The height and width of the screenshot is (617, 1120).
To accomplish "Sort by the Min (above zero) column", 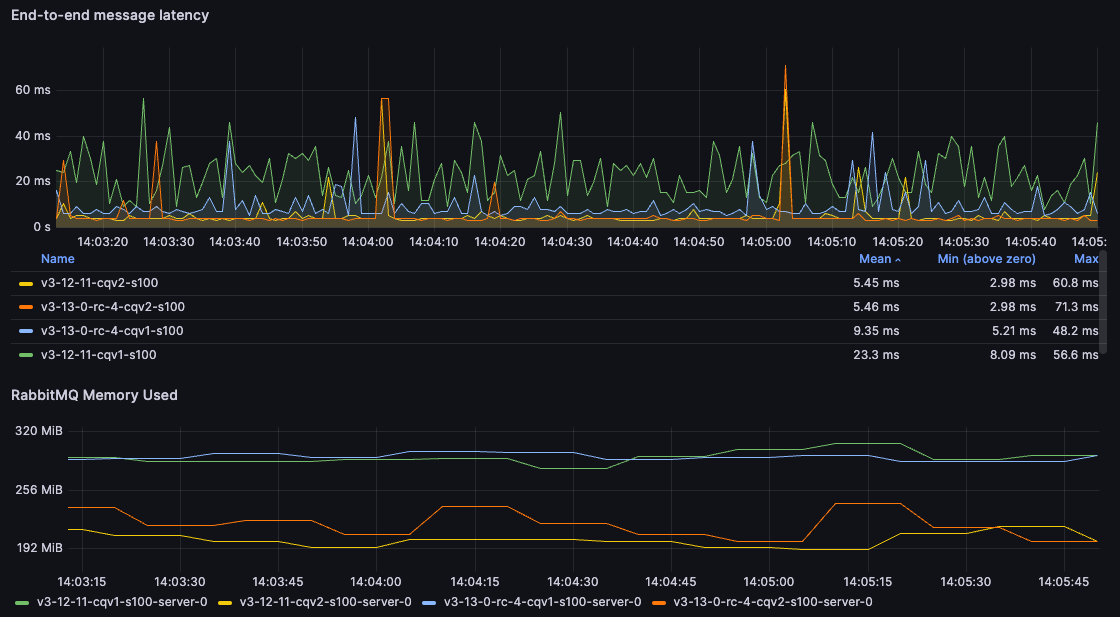I will pyautogui.click(x=986, y=258).
